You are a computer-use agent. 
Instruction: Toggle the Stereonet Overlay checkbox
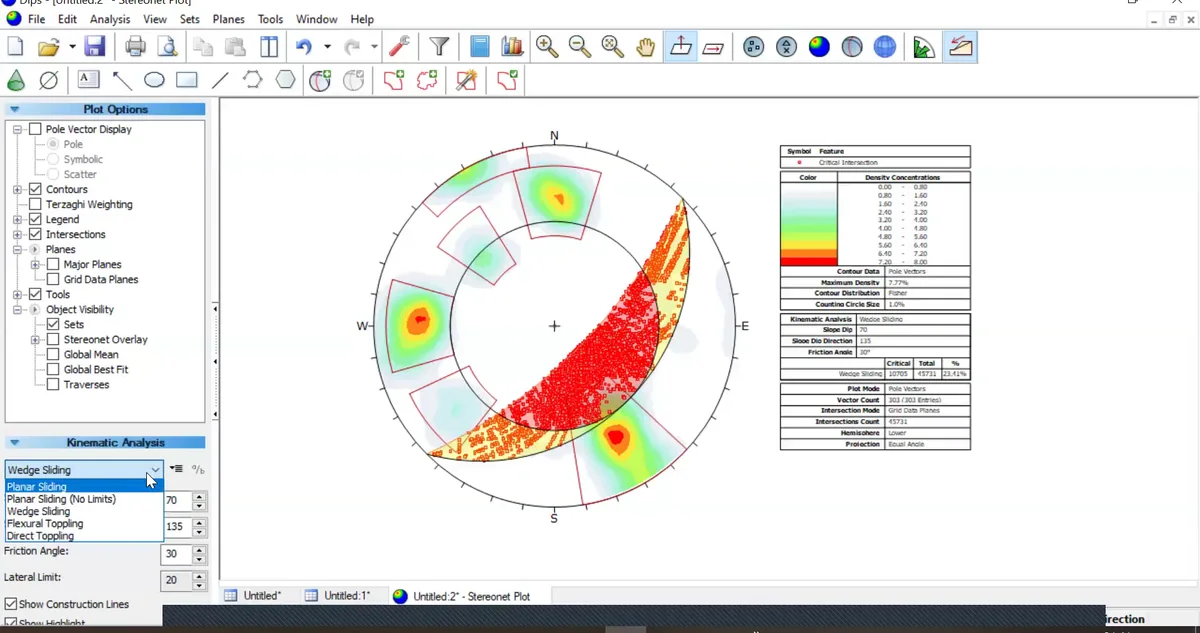54,339
